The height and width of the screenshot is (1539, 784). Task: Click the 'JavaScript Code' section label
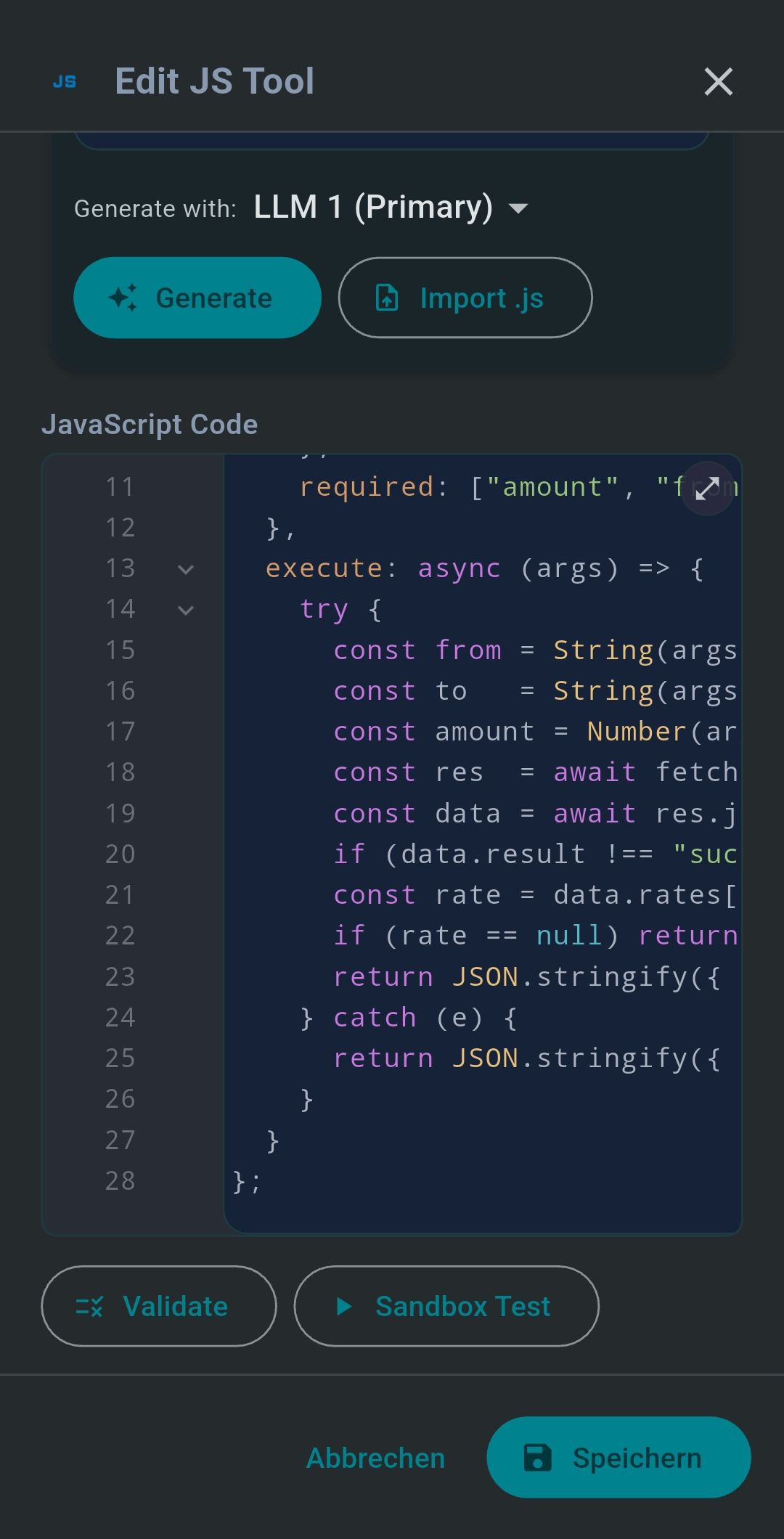pos(150,425)
